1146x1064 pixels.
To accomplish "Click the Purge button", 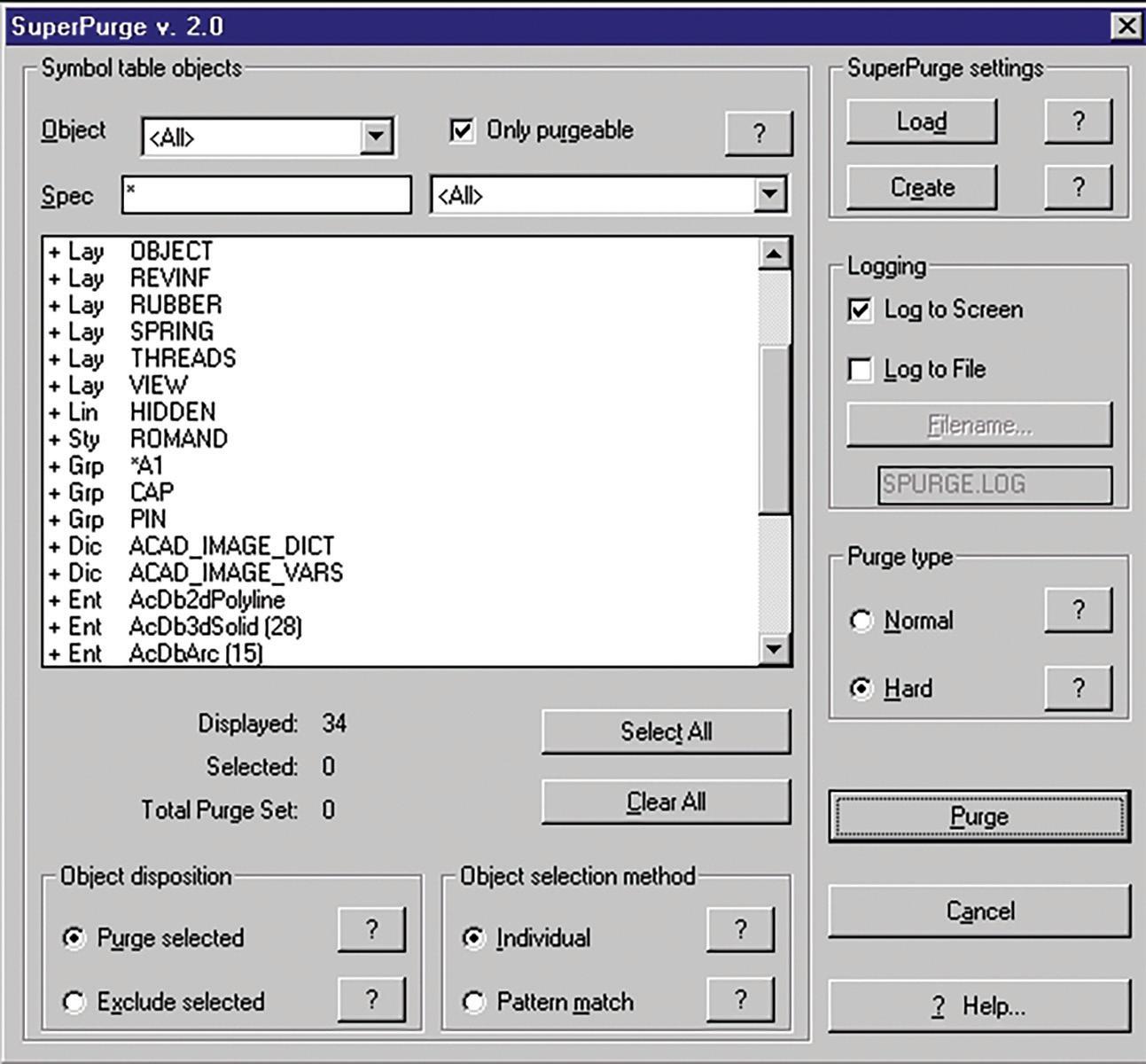I will click(979, 816).
